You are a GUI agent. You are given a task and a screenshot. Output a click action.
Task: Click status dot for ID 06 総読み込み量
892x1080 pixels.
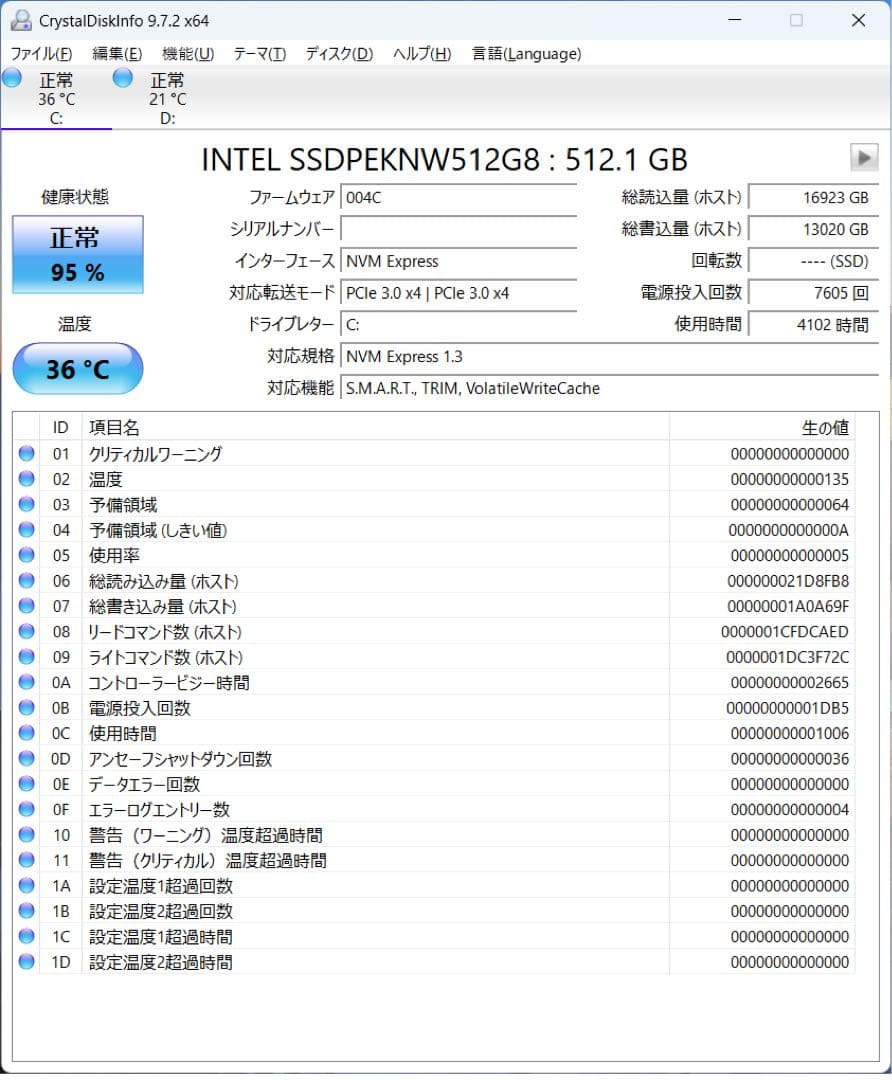pyautogui.click(x=27, y=581)
